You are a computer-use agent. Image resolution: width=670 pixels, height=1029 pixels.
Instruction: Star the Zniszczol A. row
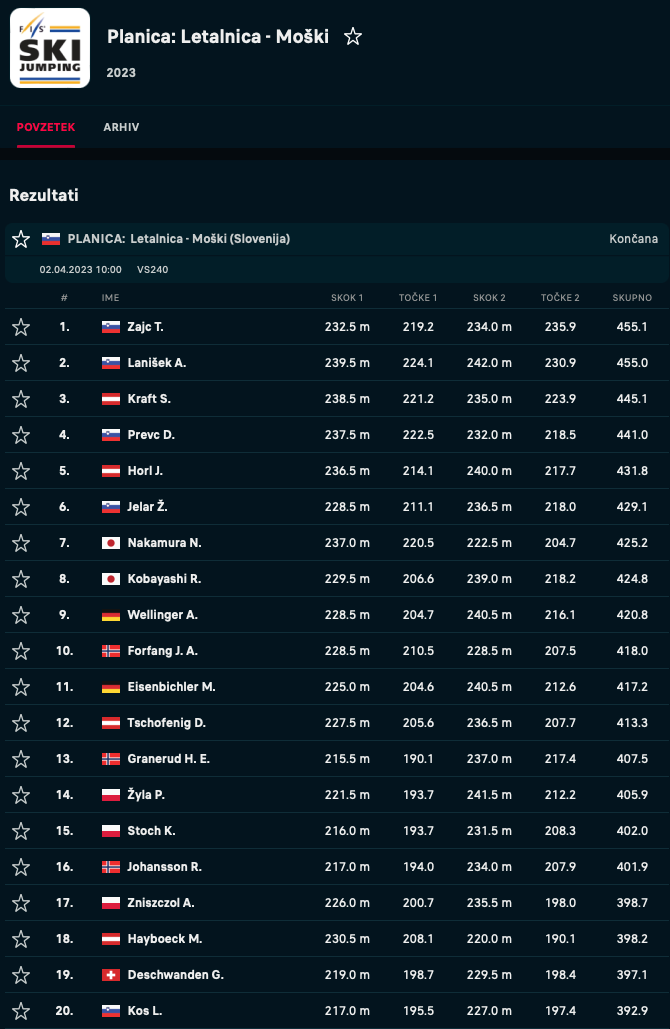[x=21, y=904]
